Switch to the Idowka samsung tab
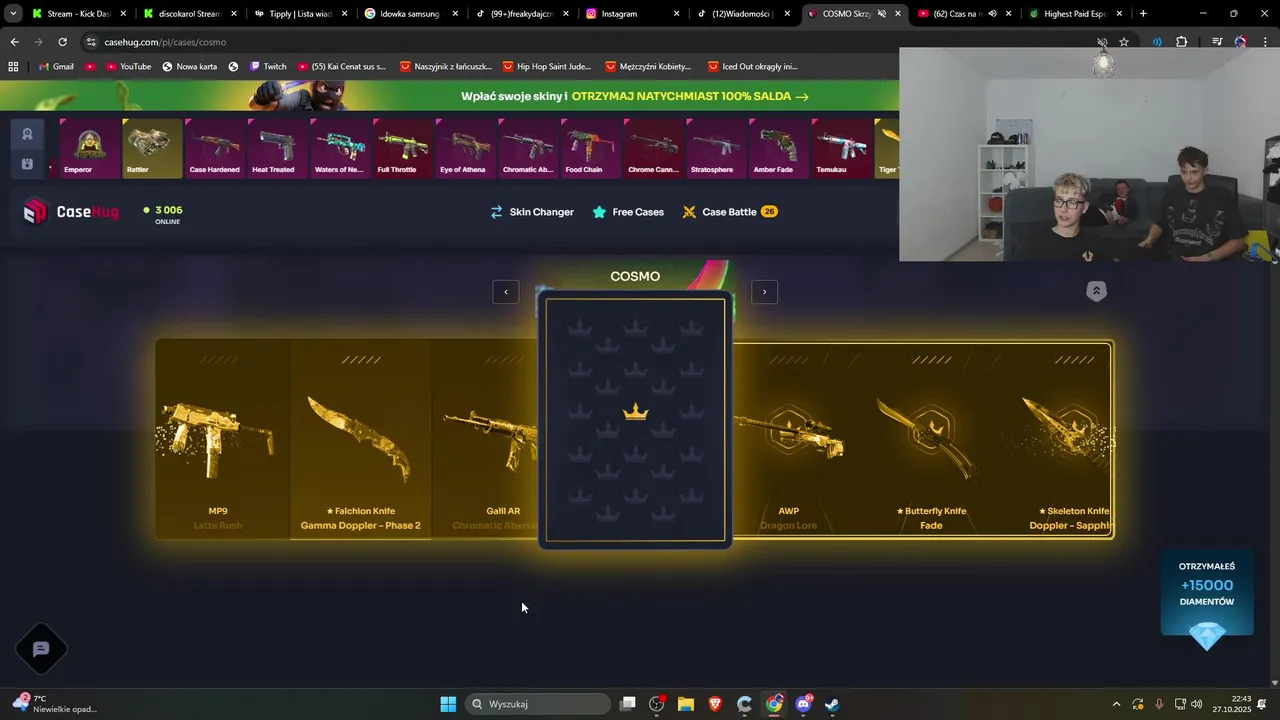The width and height of the screenshot is (1280, 720). tap(411, 14)
